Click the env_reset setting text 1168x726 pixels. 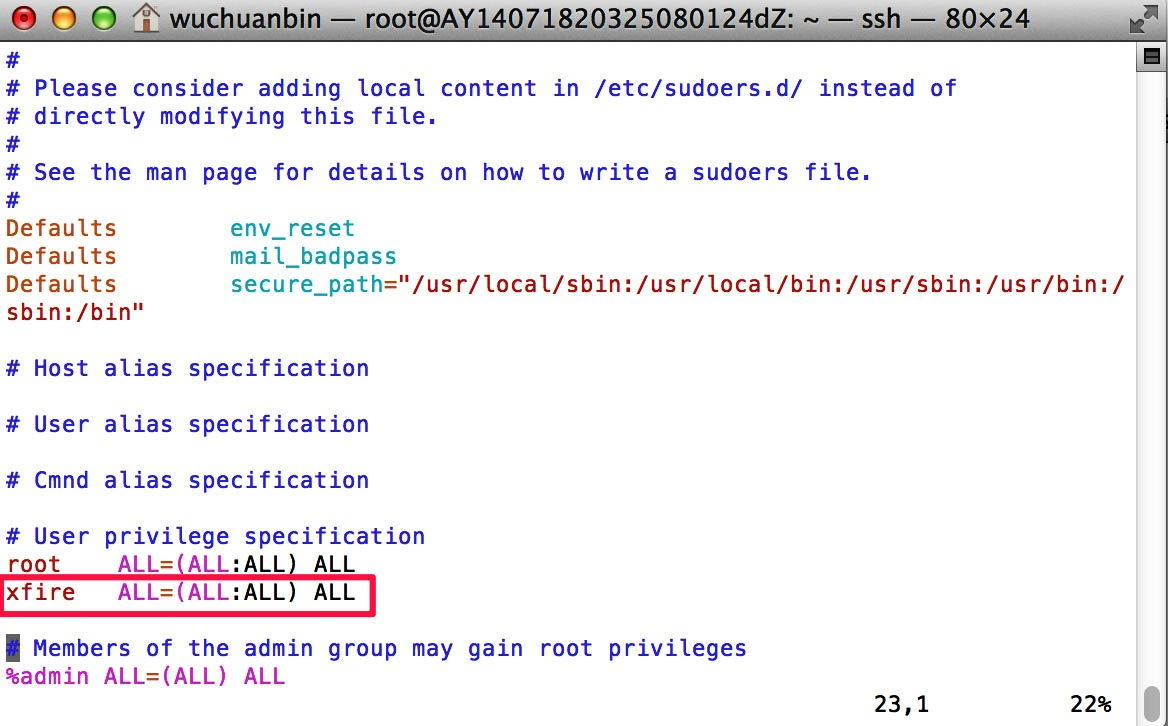click(292, 228)
